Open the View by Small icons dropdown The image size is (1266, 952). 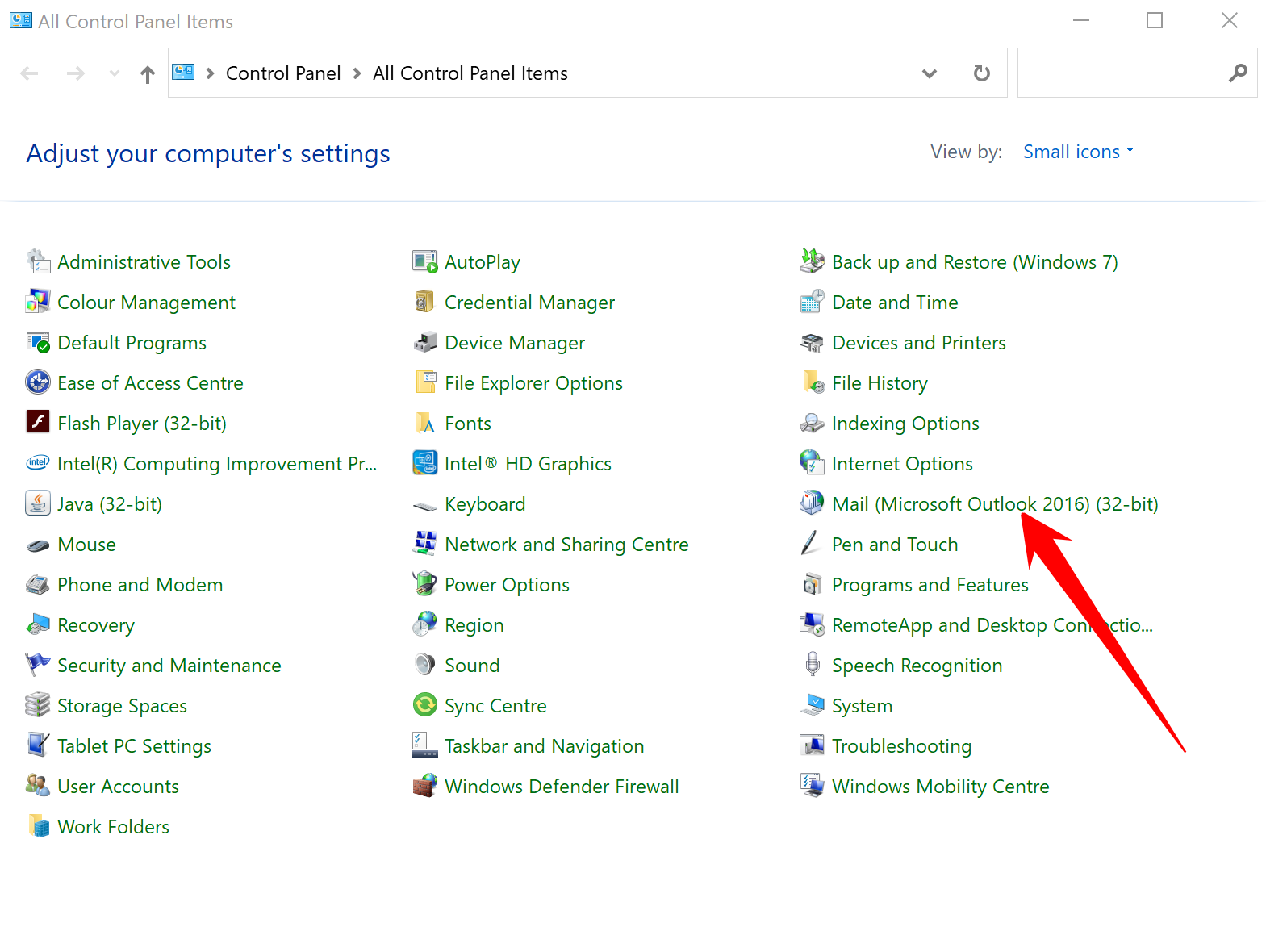coord(1078,152)
